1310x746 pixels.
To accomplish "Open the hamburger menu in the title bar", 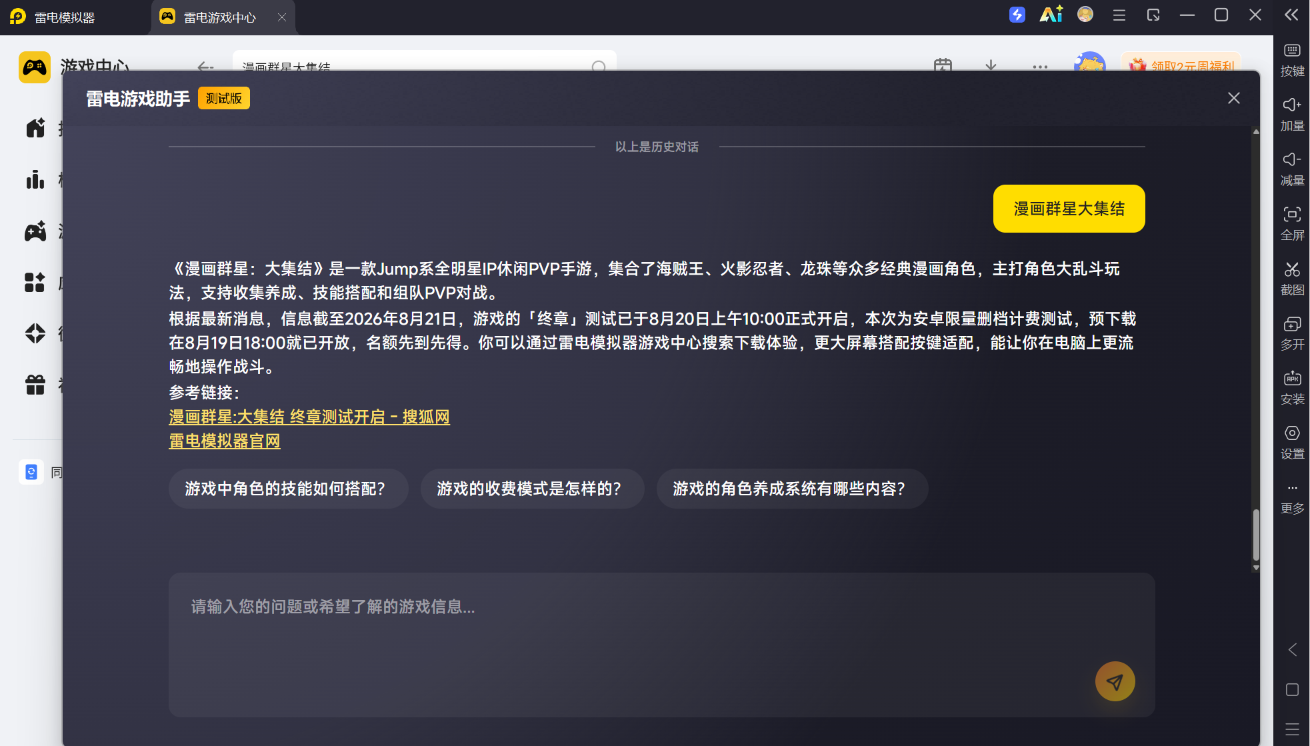I will [x=1119, y=15].
